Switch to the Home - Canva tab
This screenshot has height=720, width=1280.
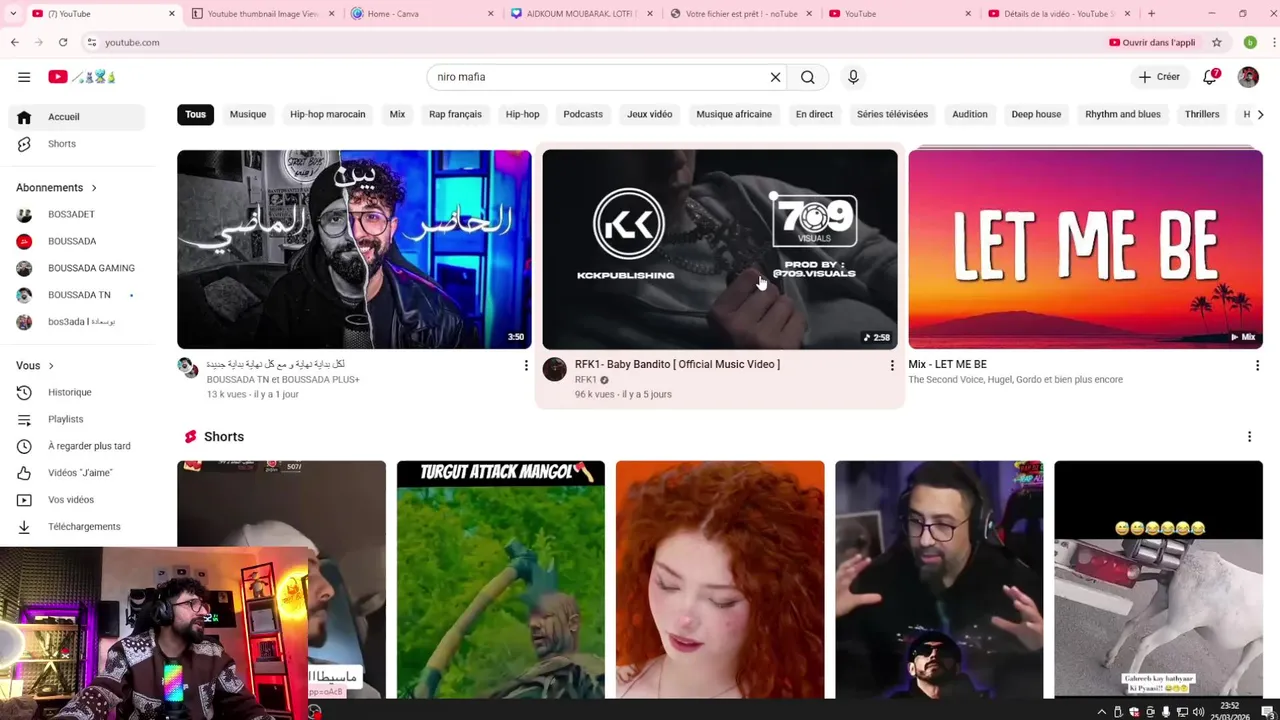[420, 14]
